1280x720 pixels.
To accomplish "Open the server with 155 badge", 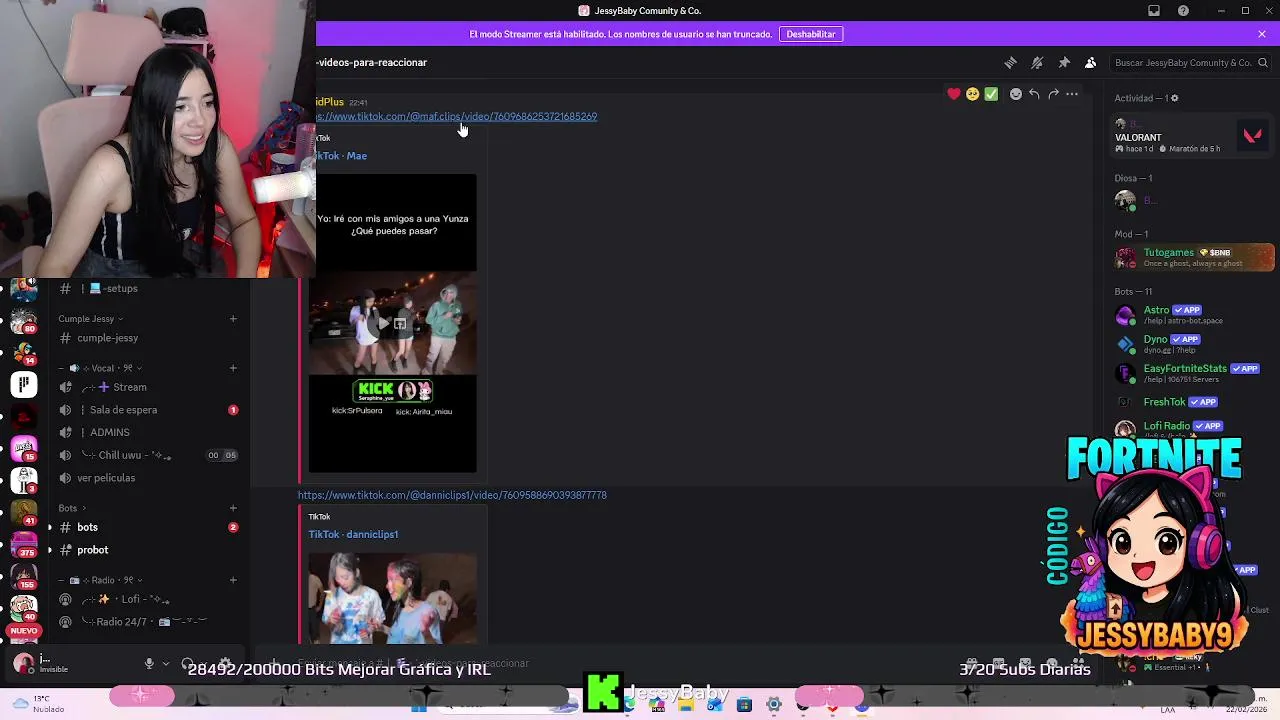I will click(x=24, y=577).
